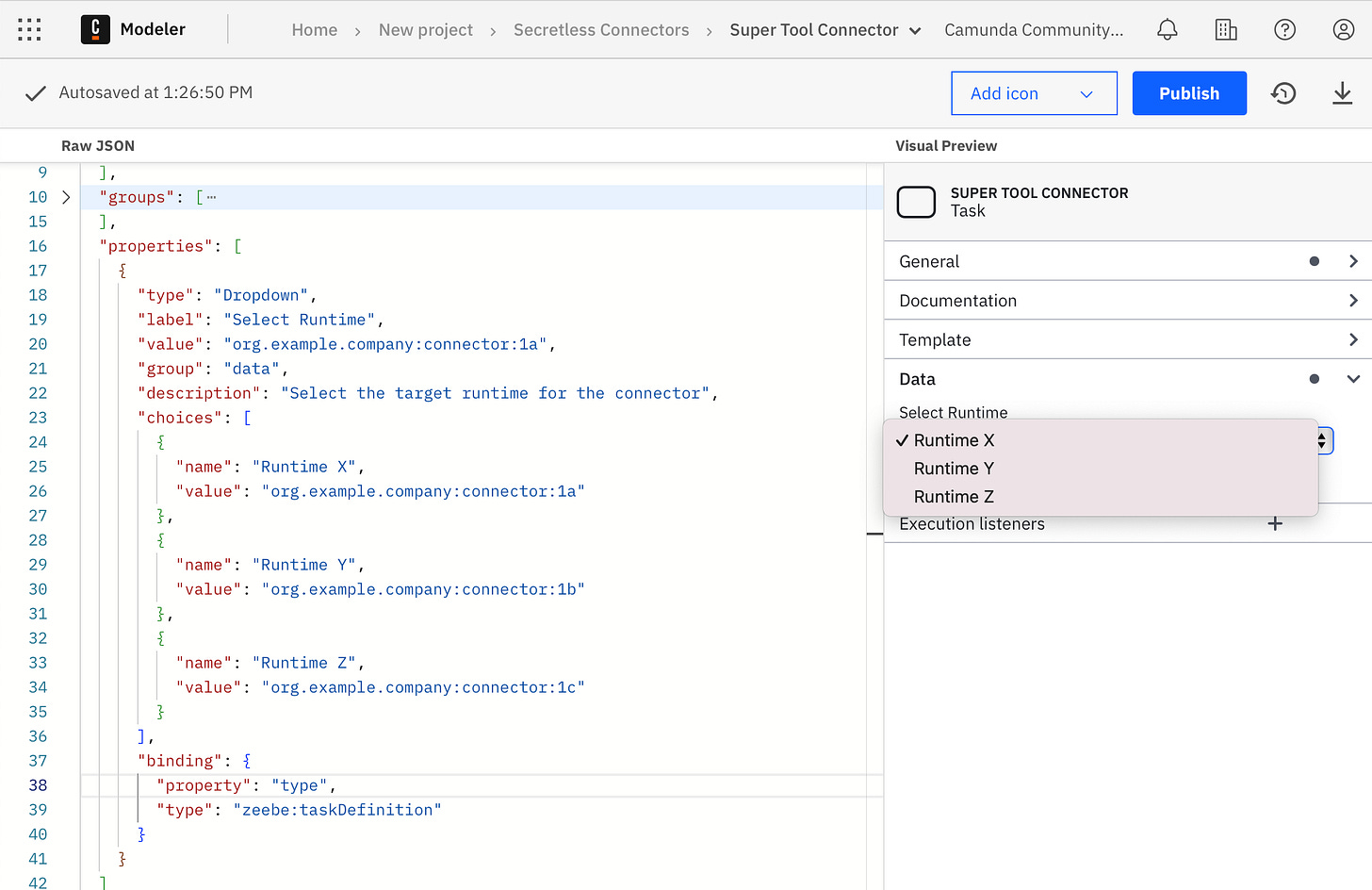Click line number 38 in gutter
1372x890 pixels.
pyautogui.click(x=38, y=785)
